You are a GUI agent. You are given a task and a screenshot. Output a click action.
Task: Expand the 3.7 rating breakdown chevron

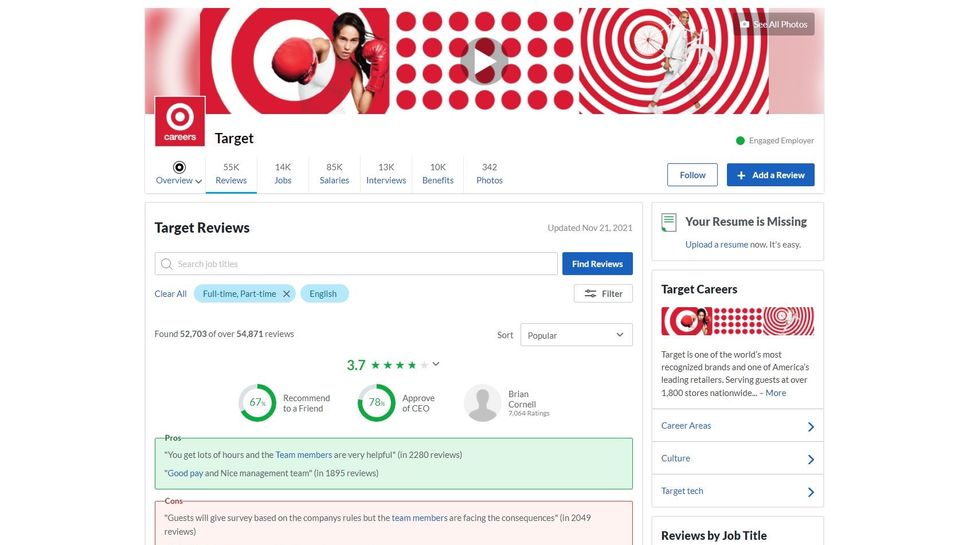click(x=436, y=364)
